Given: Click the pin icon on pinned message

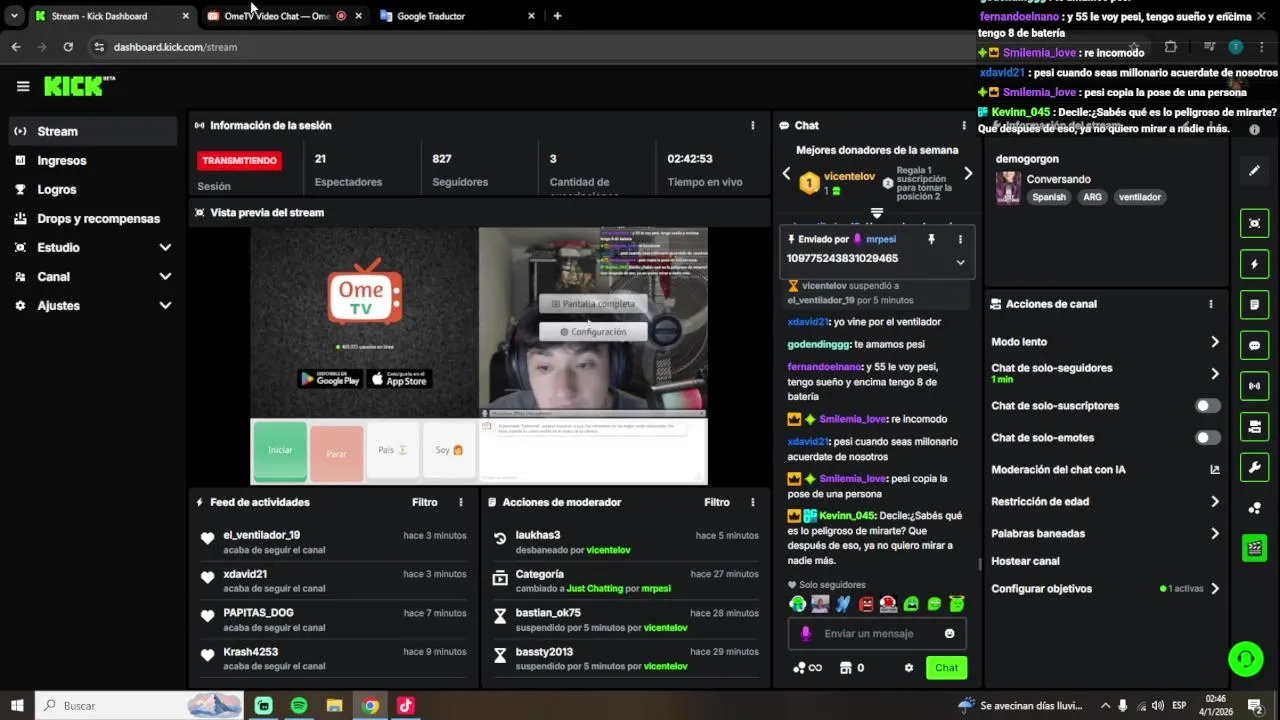Looking at the screenshot, I should pyautogui.click(x=931, y=240).
